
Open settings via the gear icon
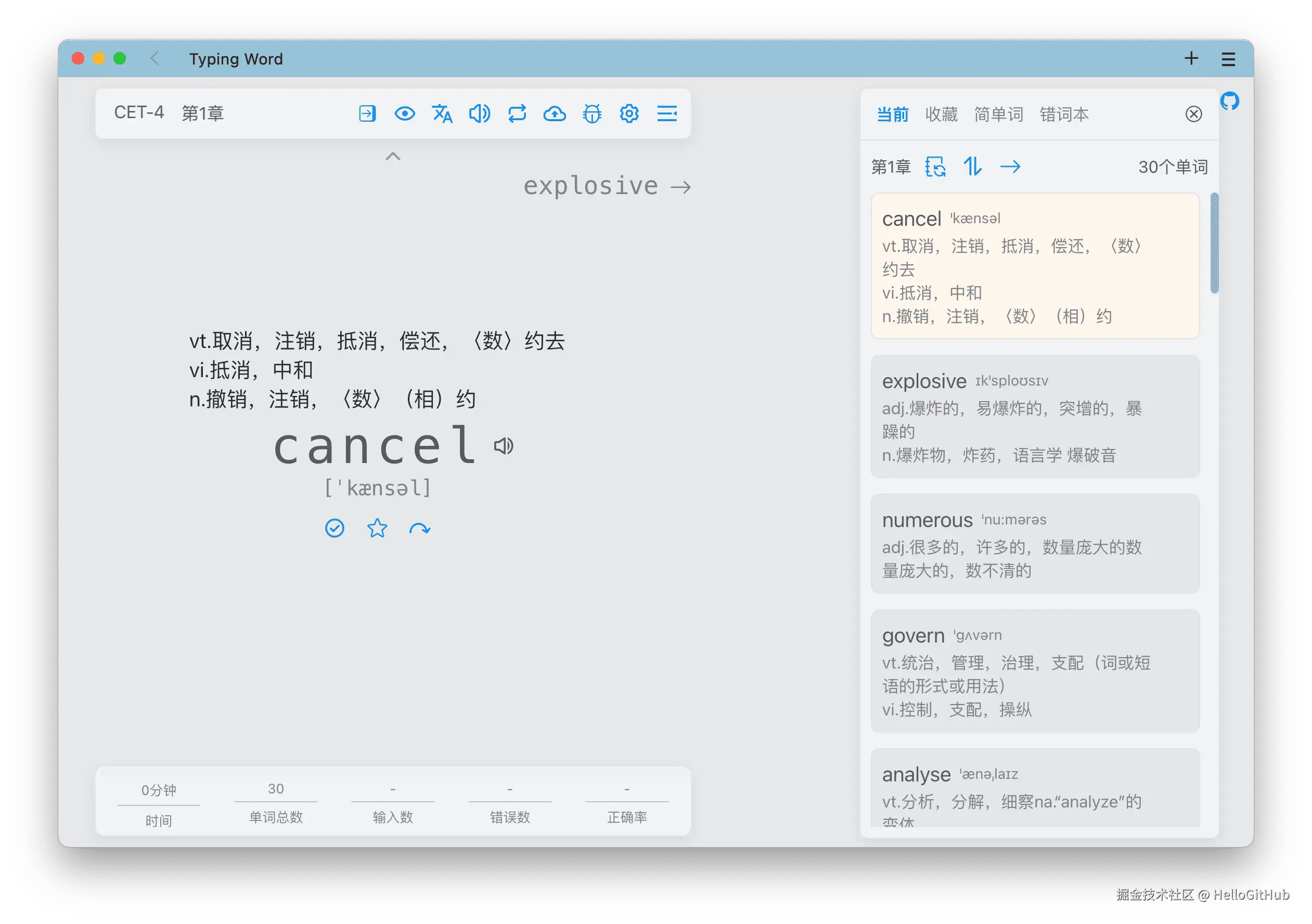tap(629, 114)
